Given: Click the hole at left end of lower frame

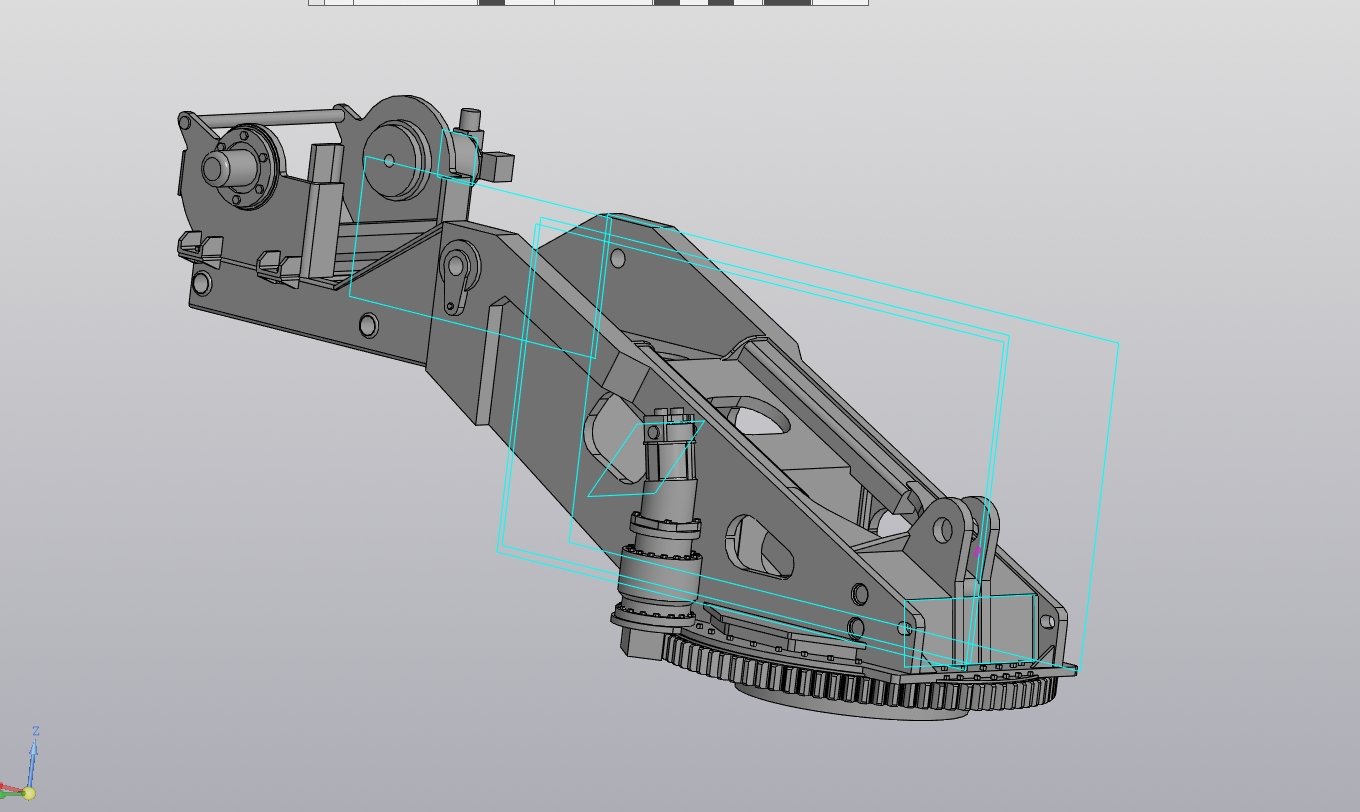Looking at the screenshot, I should pyautogui.click(x=202, y=285).
